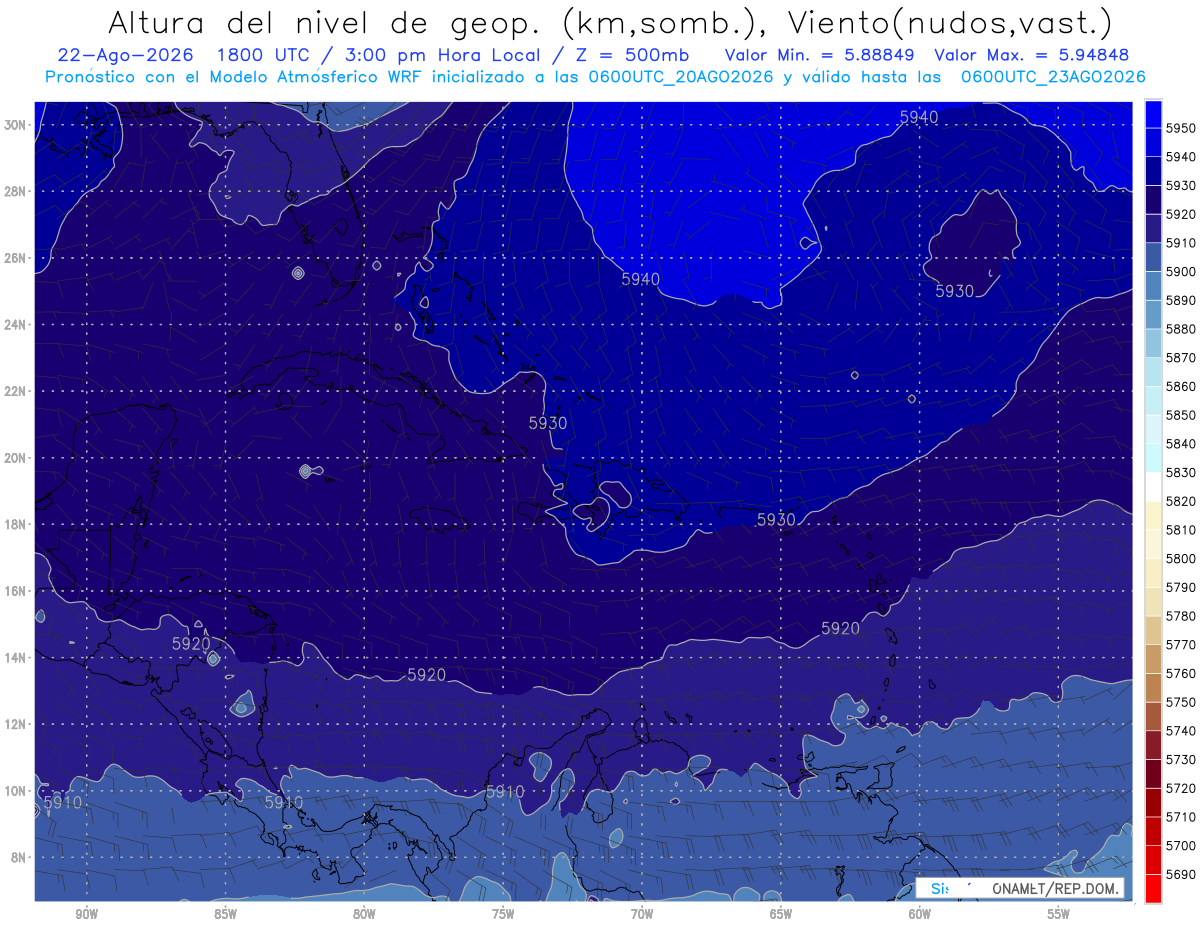Click the white swatch in the color bar
The image size is (1200, 927).
pos(1152,485)
